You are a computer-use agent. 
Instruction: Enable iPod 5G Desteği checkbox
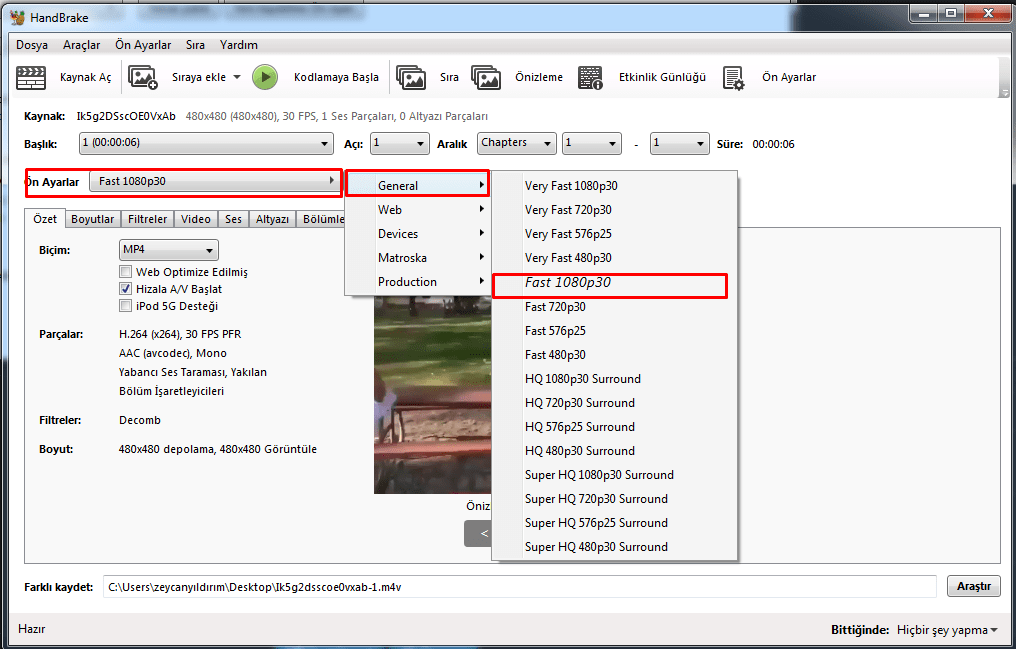(x=126, y=306)
